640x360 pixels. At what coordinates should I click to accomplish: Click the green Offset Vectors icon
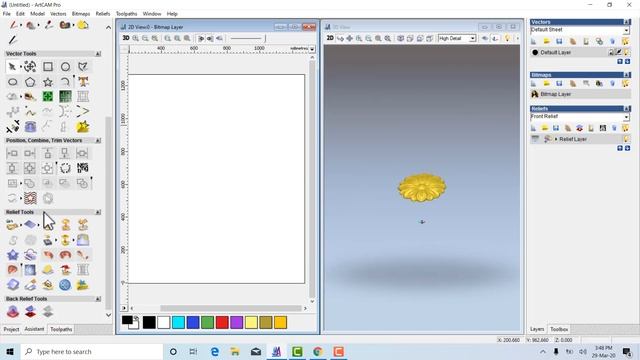(x=48, y=96)
